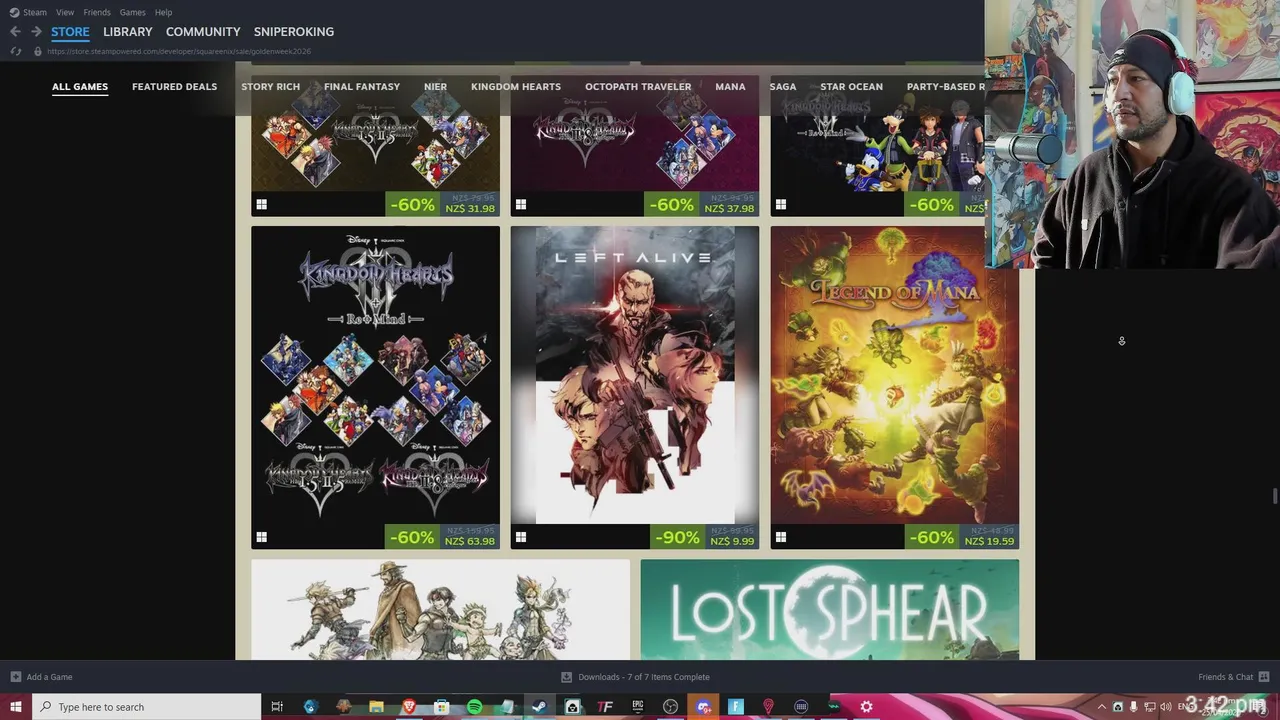Screen dimensions: 1280x720
Task: Click the microphone tray icon
Action: 1133,707
